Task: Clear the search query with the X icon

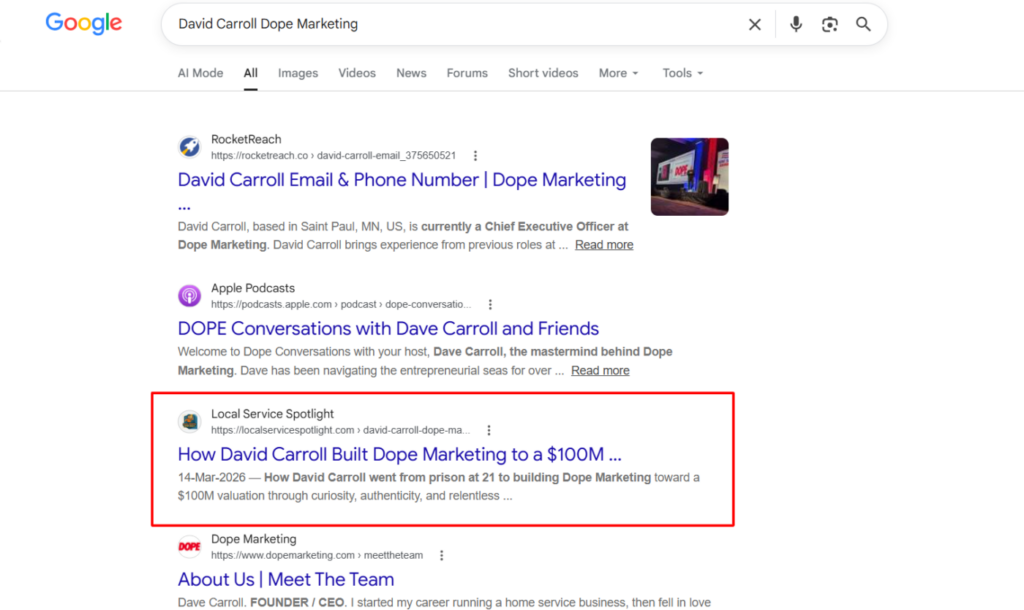Action: (754, 25)
